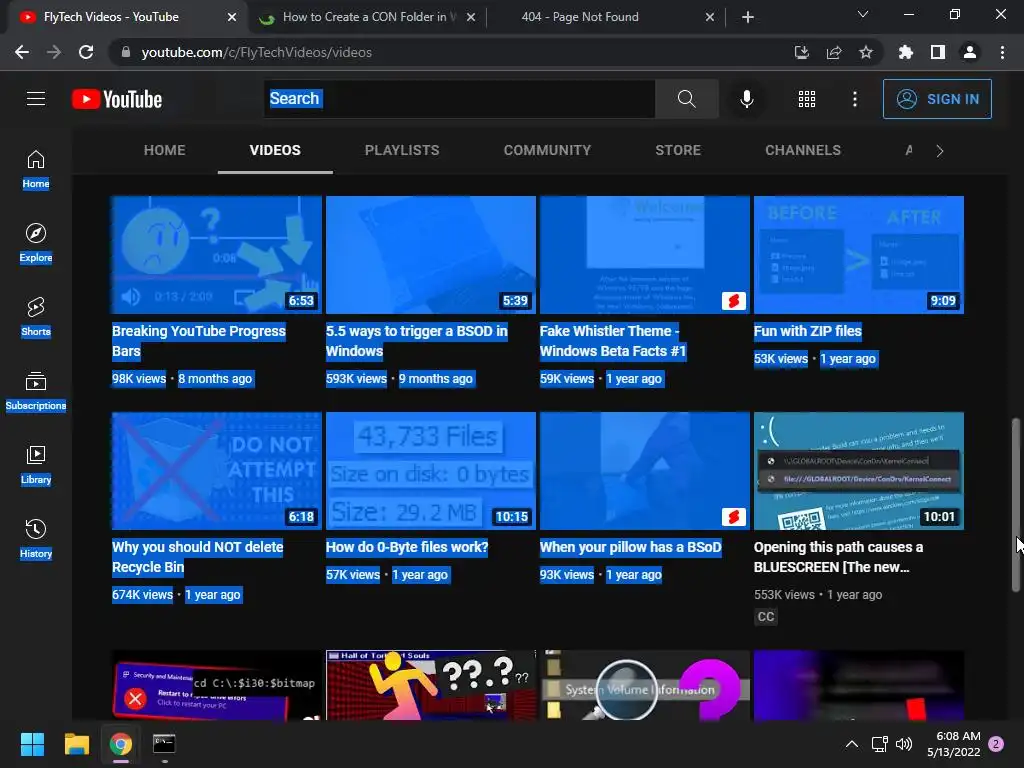The height and width of the screenshot is (768, 1024).
Task: Open 'Opening this path causes a BLUESCREEN' title
Action: coord(839,557)
